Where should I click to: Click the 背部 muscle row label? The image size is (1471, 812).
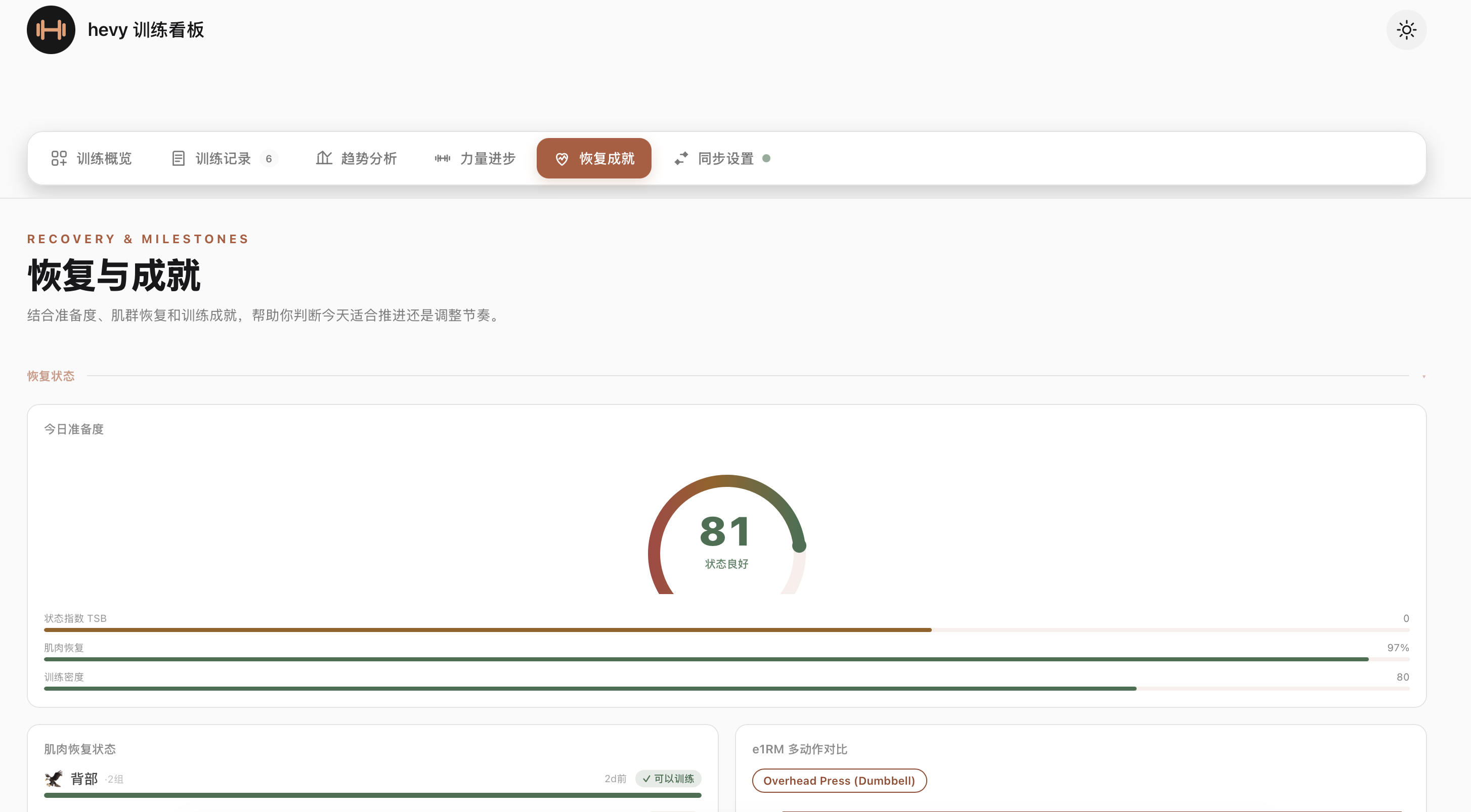(x=84, y=779)
